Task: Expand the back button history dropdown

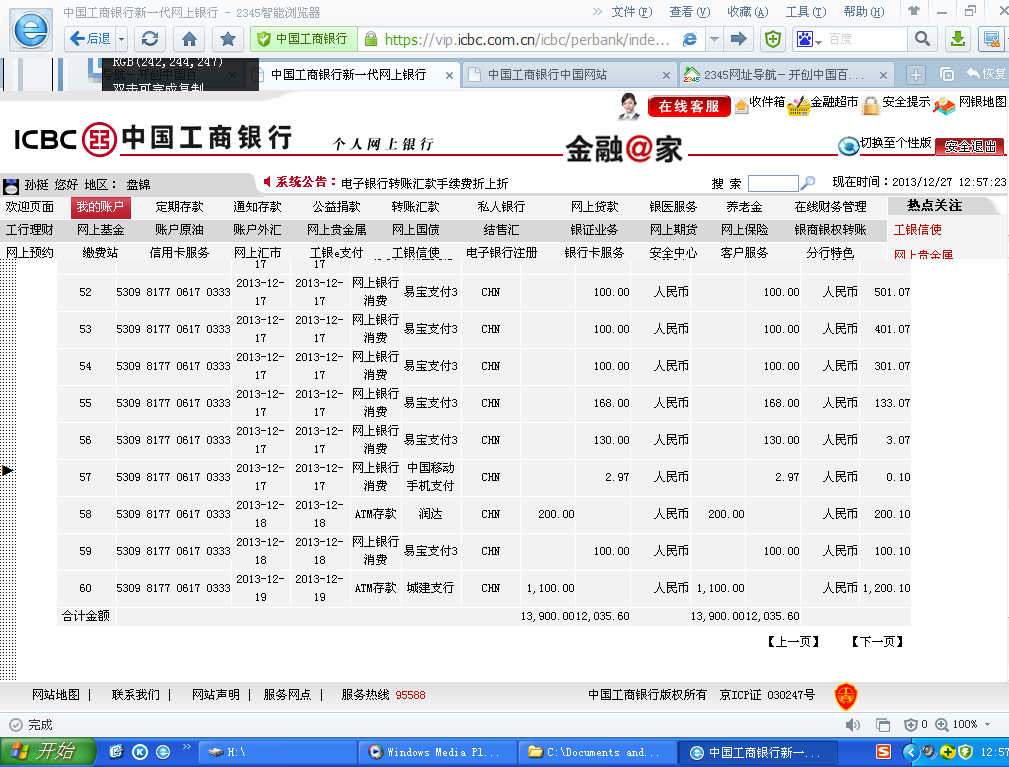Action: coord(122,39)
